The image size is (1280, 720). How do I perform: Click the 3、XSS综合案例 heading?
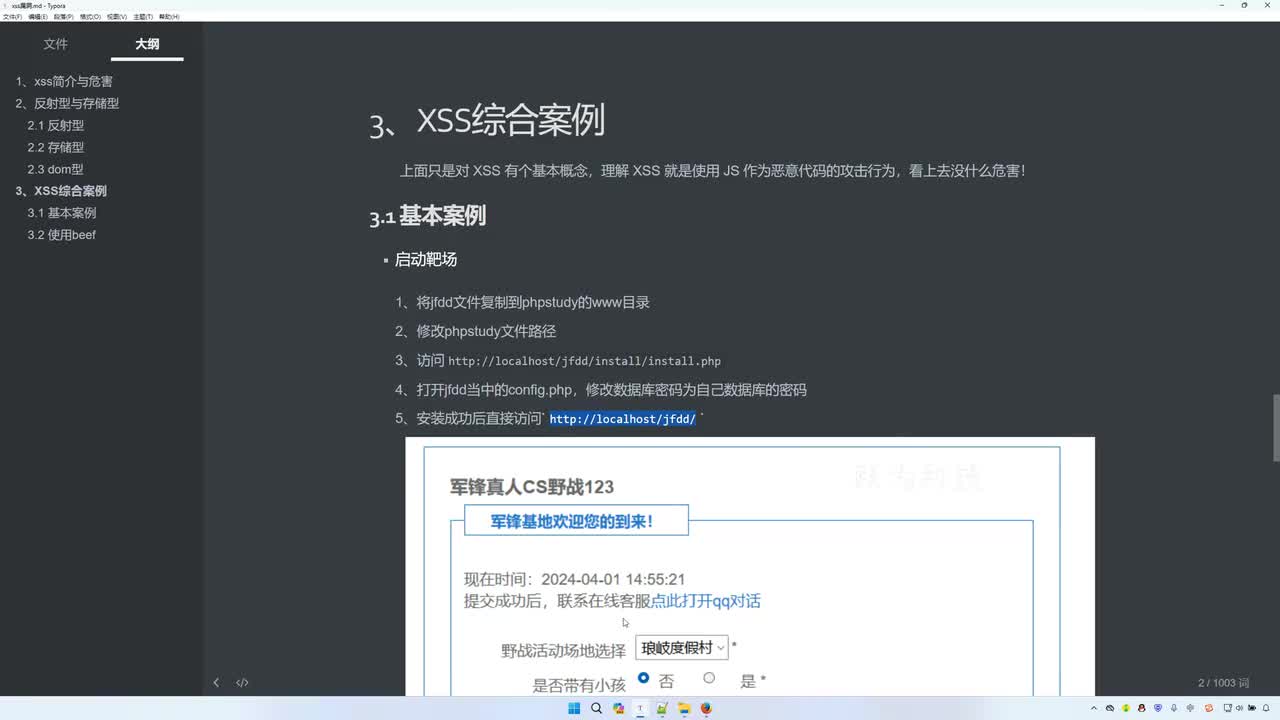coord(487,121)
